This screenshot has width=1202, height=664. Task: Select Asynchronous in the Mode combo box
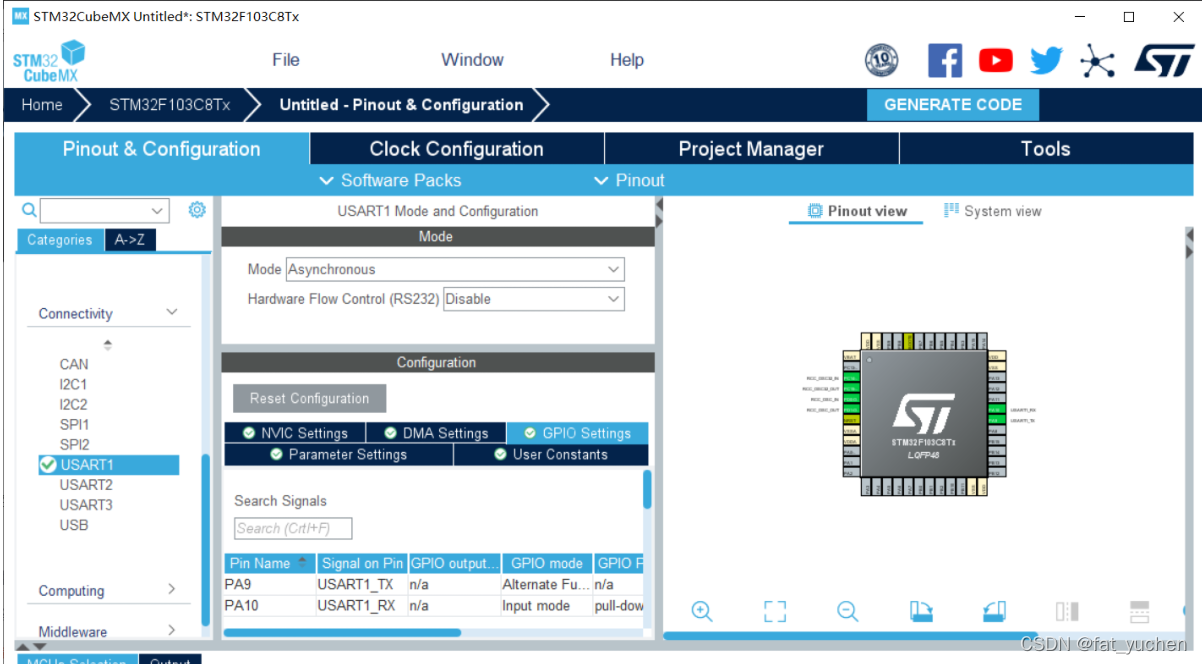(455, 269)
